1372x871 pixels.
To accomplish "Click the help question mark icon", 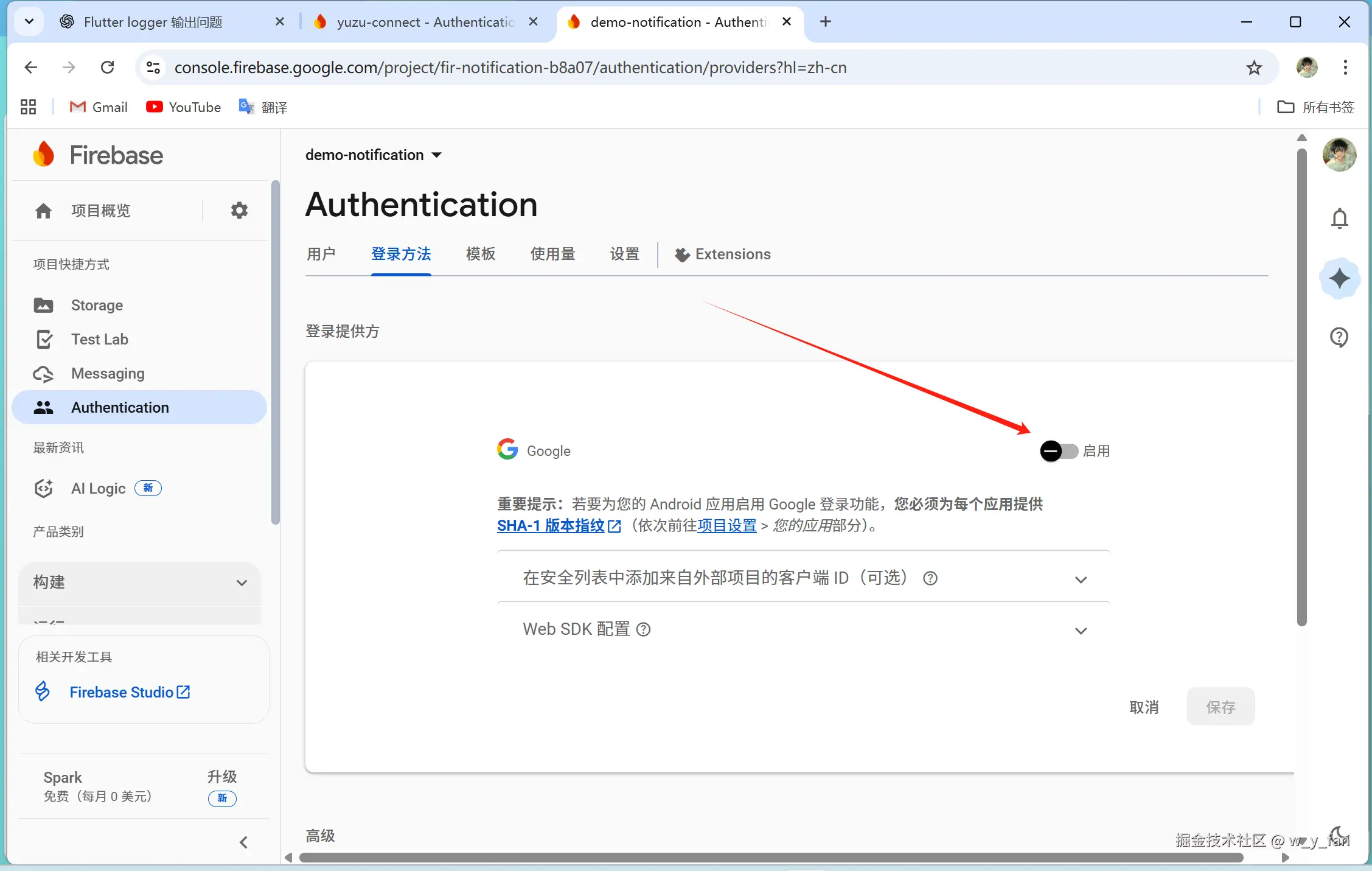I will tap(1339, 337).
